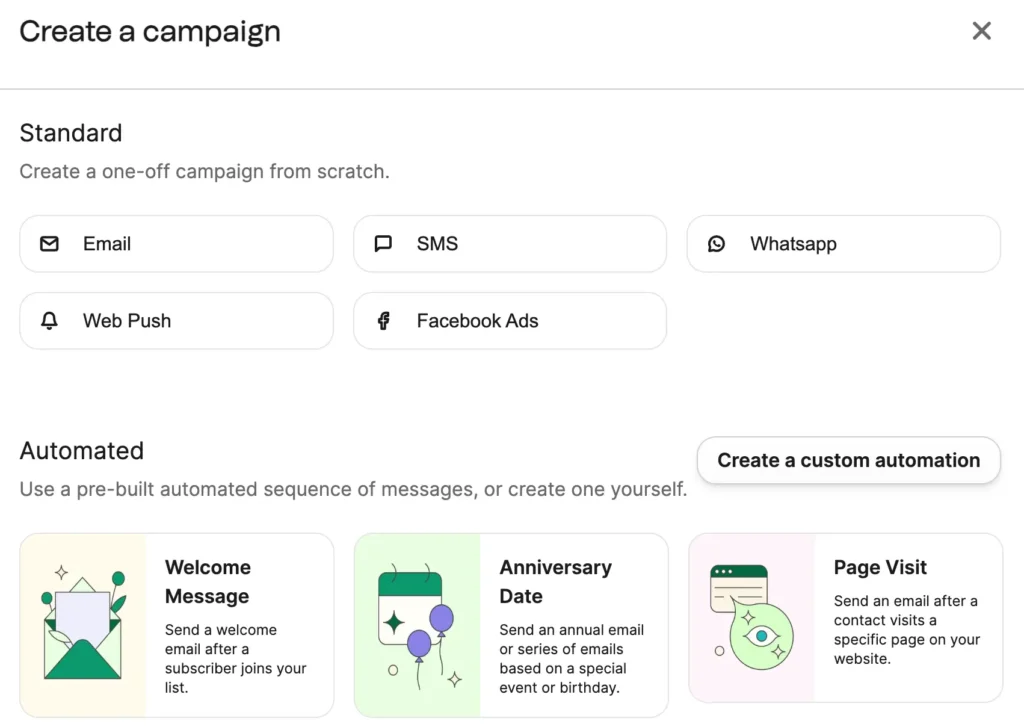Open the Welcome Message automation title
Viewport: 1024px width, 727px height.
tap(208, 581)
